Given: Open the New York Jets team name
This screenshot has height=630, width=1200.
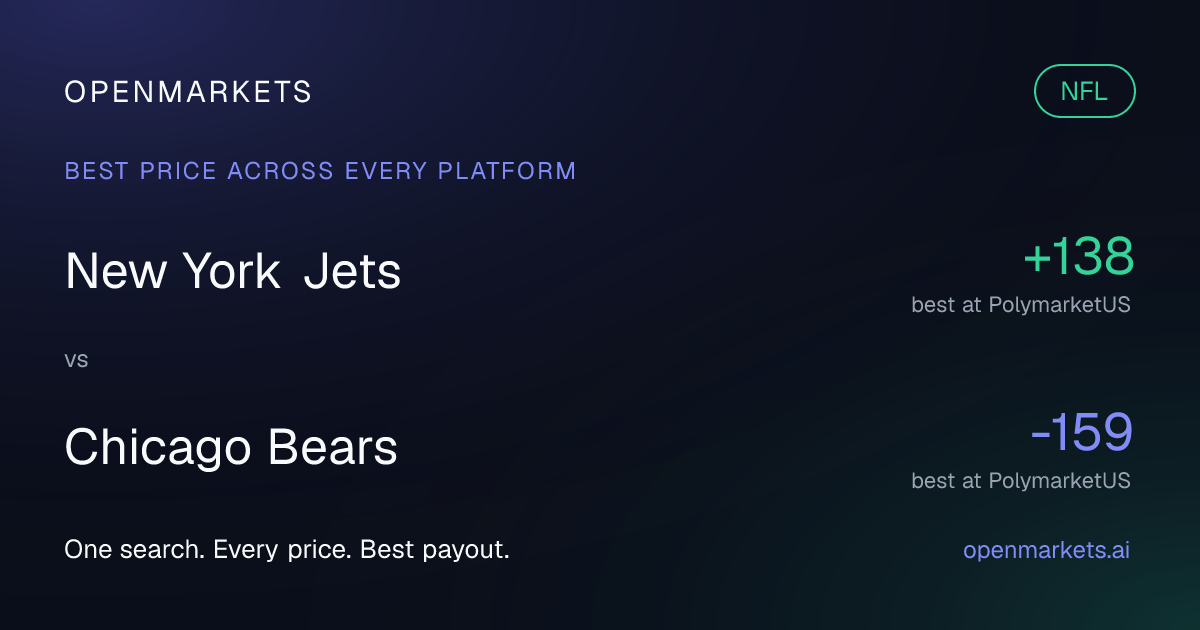Looking at the screenshot, I should pos(233,271).
